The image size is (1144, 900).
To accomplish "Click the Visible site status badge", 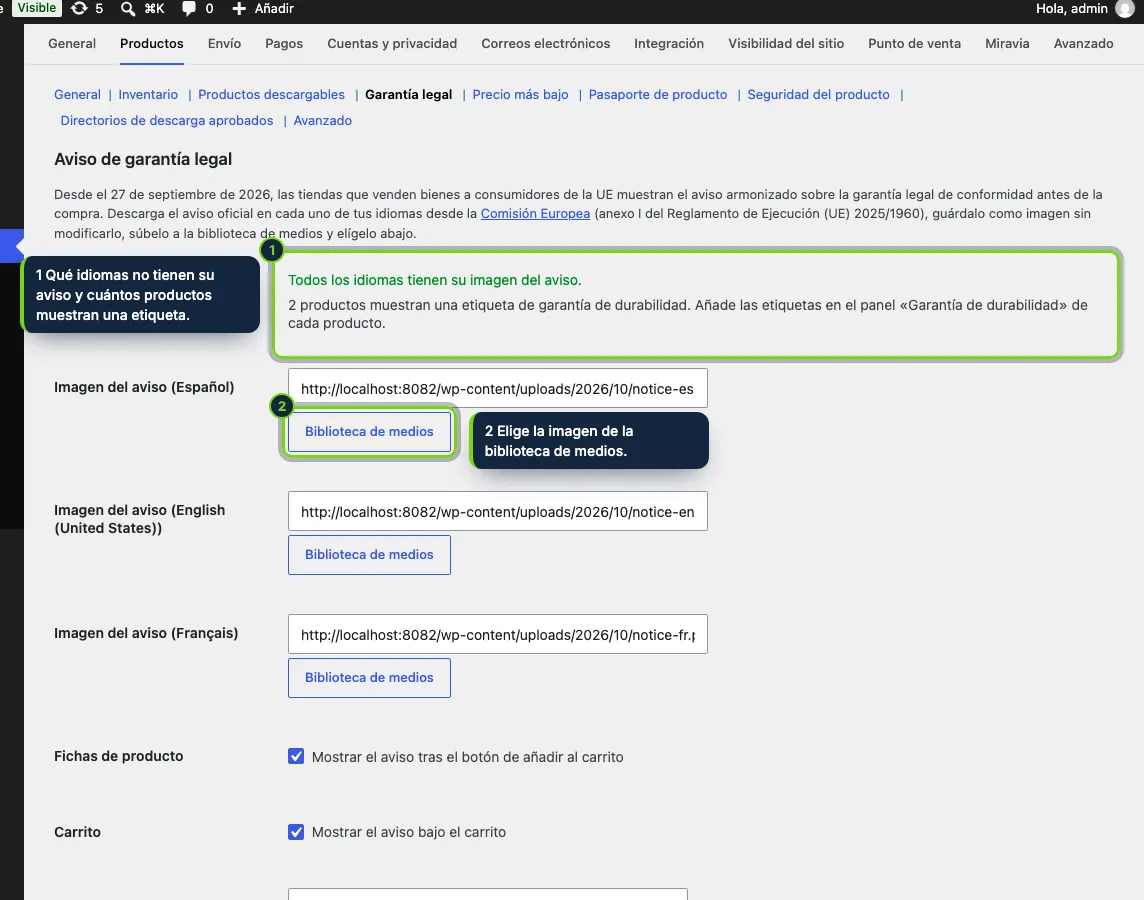I will pos(36,8).
